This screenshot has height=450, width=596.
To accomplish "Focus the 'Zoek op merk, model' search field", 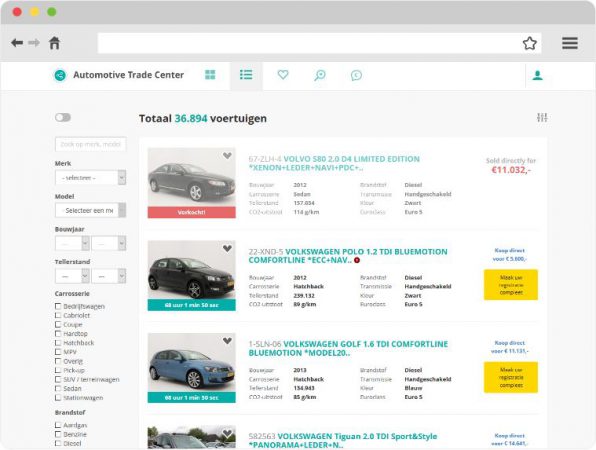I will pyautogui.click(x=90, y=144).
